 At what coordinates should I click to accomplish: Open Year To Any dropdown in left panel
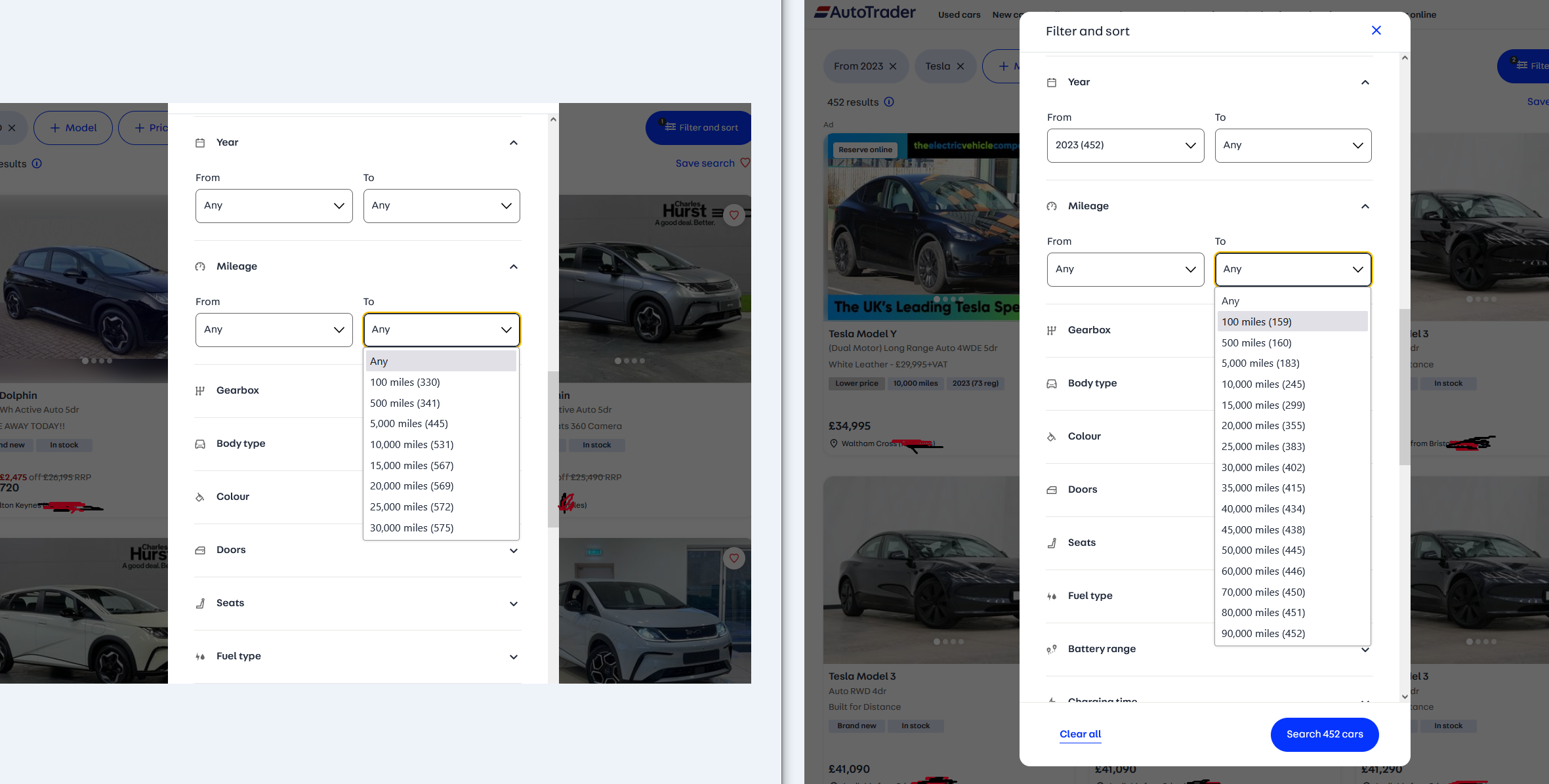tap(442, 205)
